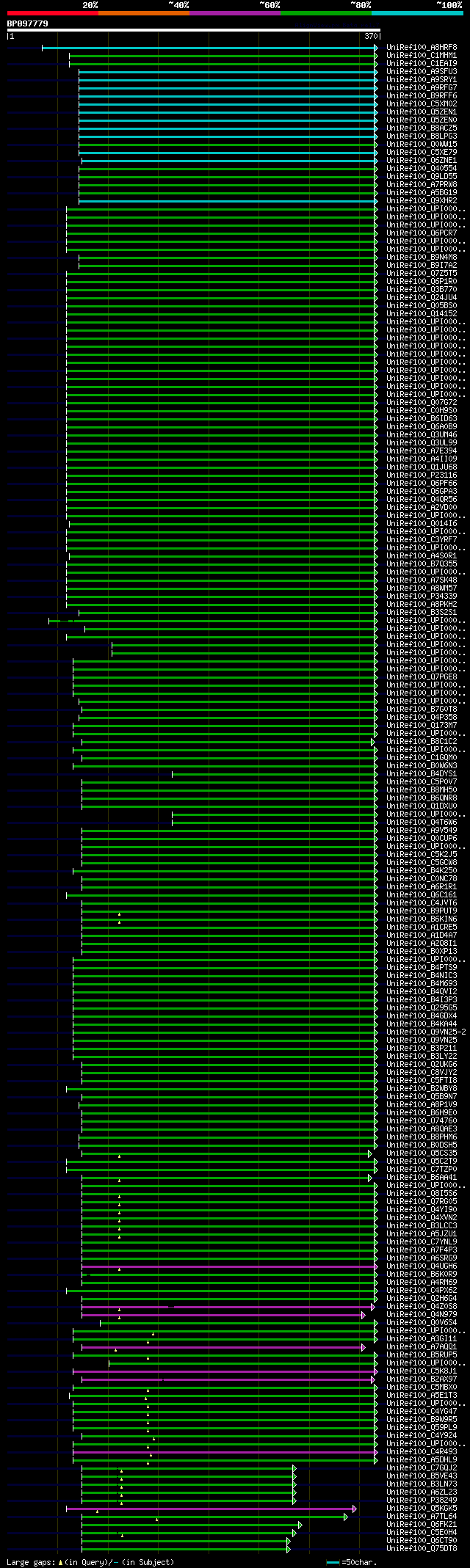Viewport: 470px width, 1568px height.
Task: Open UniRef100_C5K8J1 hit
Action: [422, 1371]
